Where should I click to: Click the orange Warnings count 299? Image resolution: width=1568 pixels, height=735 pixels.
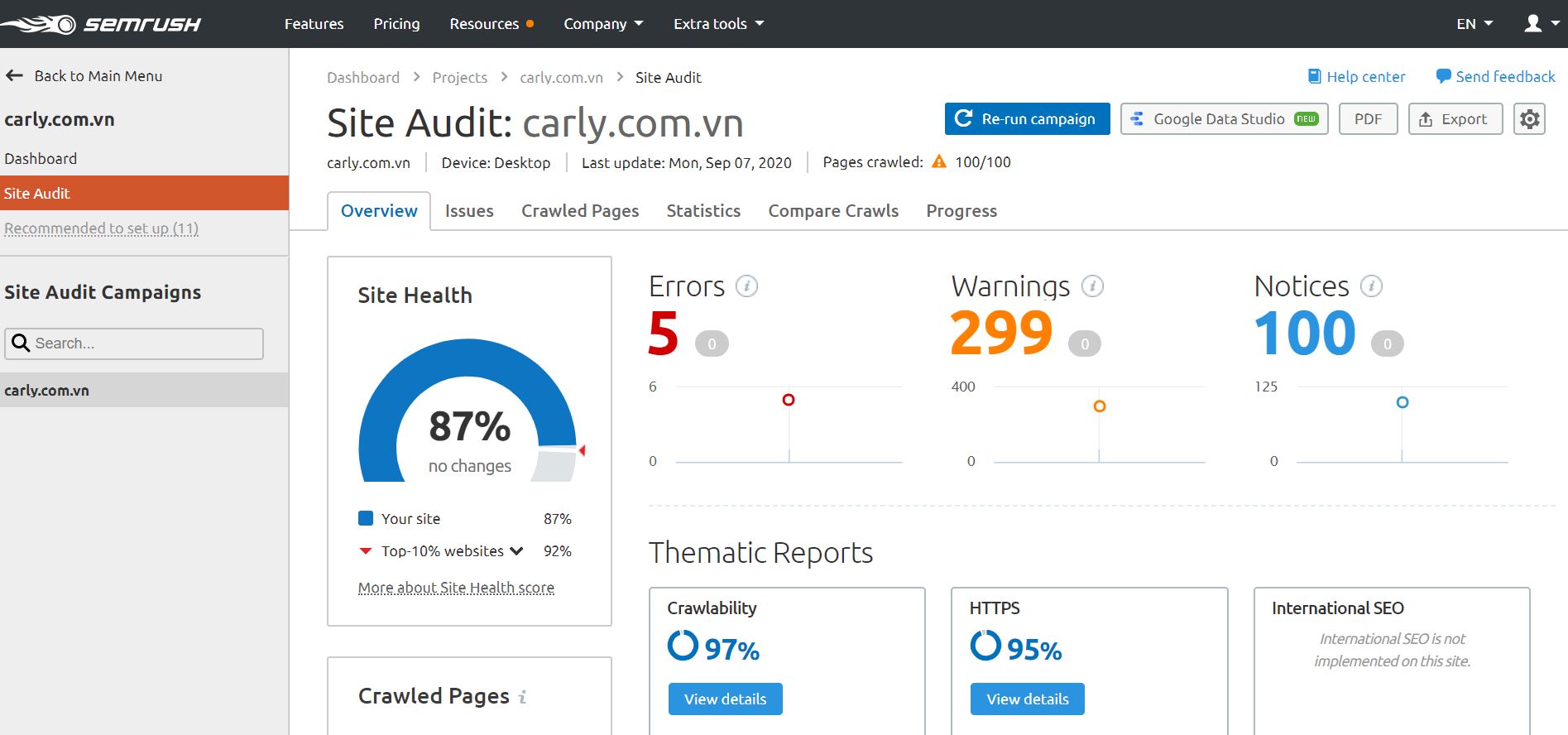pyautogui.click(x=1001, y=333)
